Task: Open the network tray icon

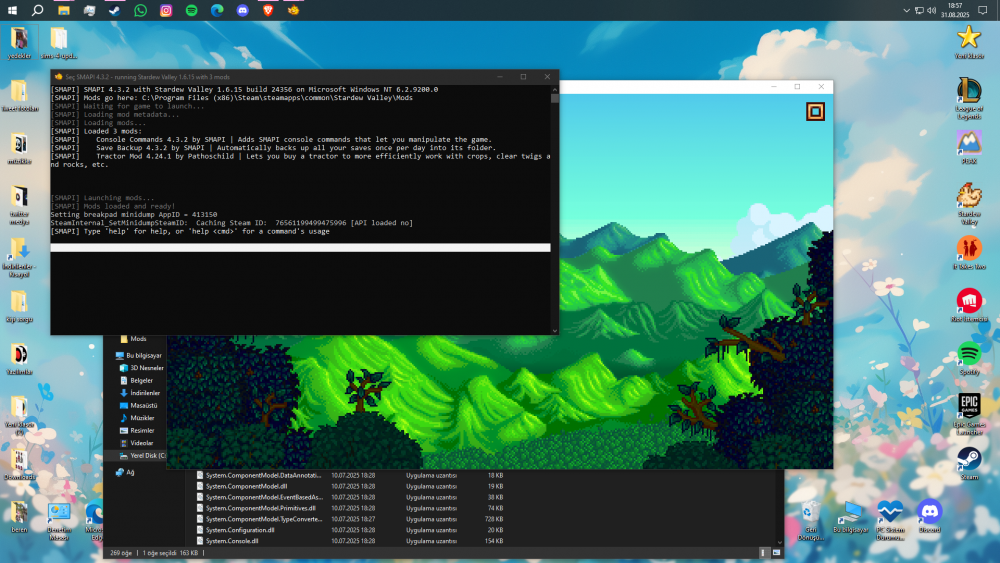Action: click(x=919, y=10)
